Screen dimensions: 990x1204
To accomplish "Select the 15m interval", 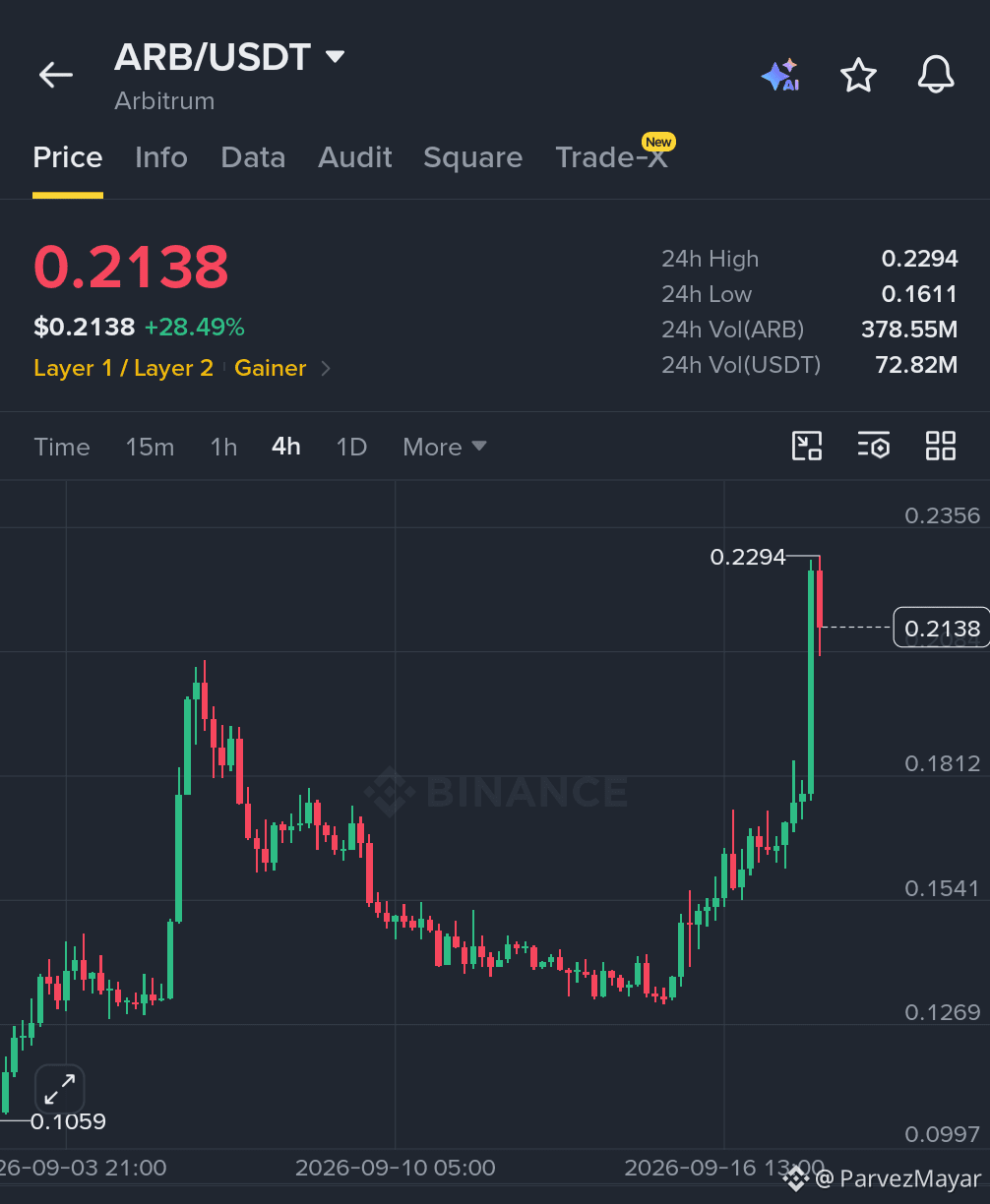I will tap(150, 447).
